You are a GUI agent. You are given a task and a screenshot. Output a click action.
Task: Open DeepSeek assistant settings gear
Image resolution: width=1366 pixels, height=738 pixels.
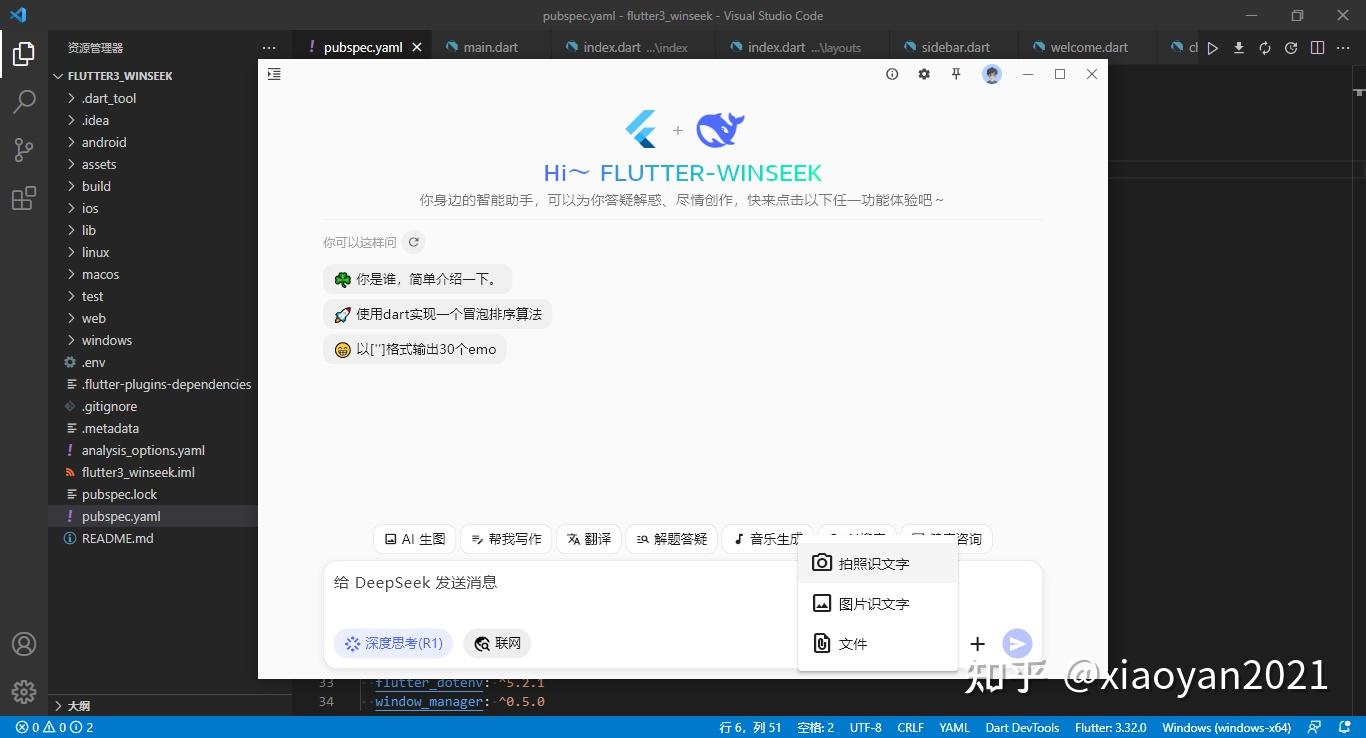click(x=923, y=73)
